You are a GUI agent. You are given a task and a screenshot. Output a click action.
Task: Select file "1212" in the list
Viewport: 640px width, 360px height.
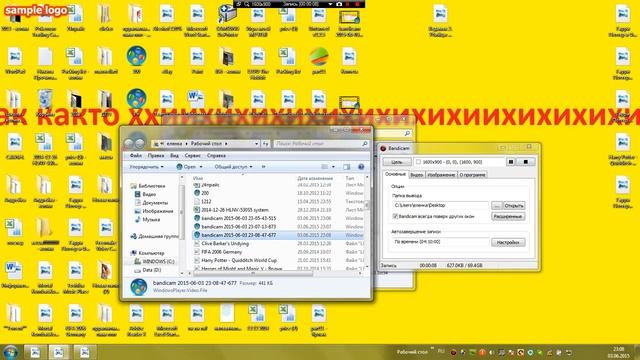coord(206,202)
